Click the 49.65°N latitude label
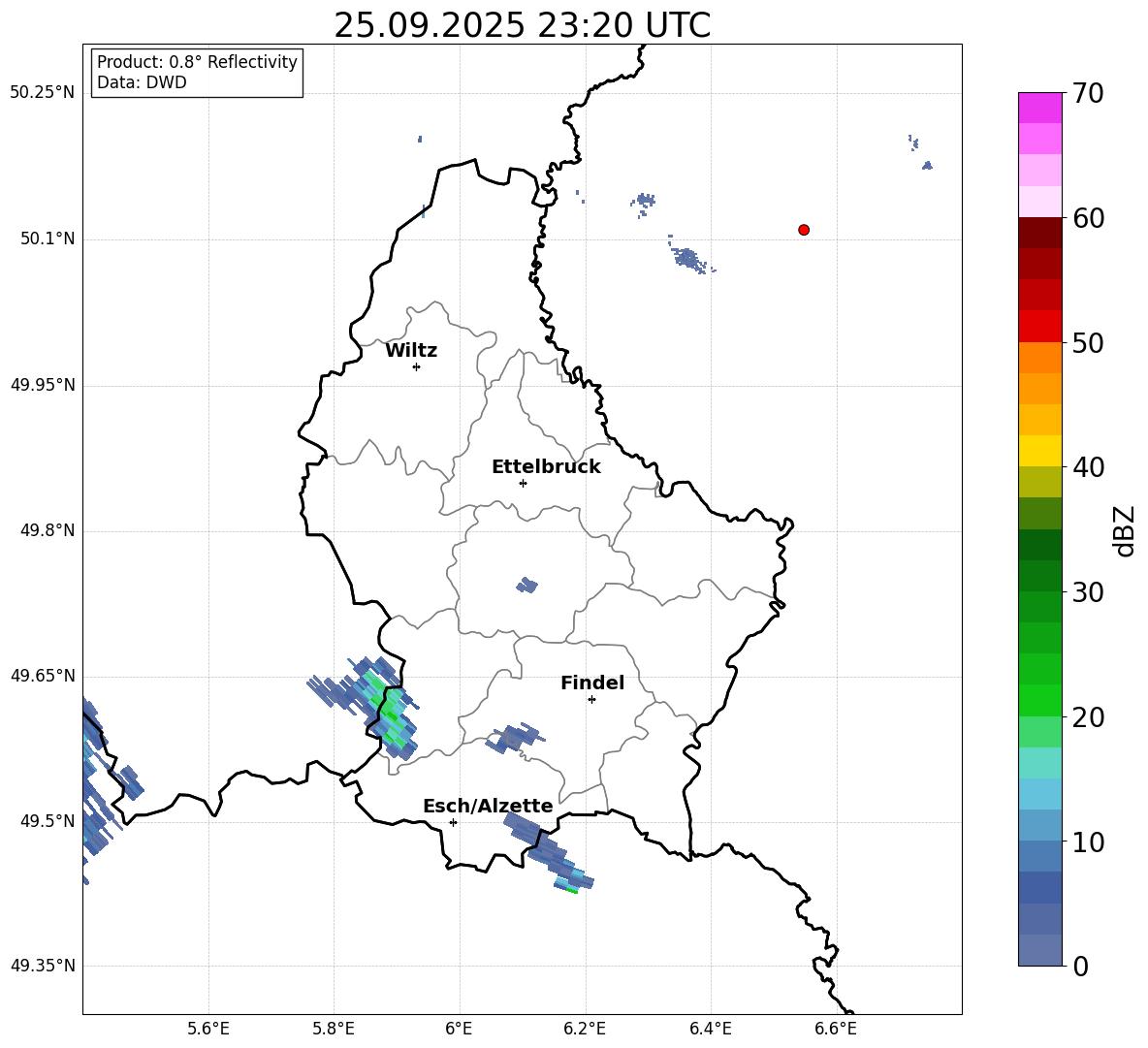 pyautogui.click(x=43, y=676)
